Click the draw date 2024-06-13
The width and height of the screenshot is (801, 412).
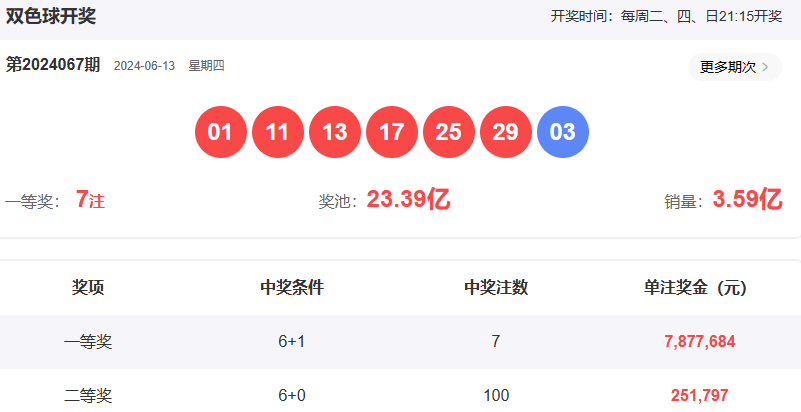144,66
